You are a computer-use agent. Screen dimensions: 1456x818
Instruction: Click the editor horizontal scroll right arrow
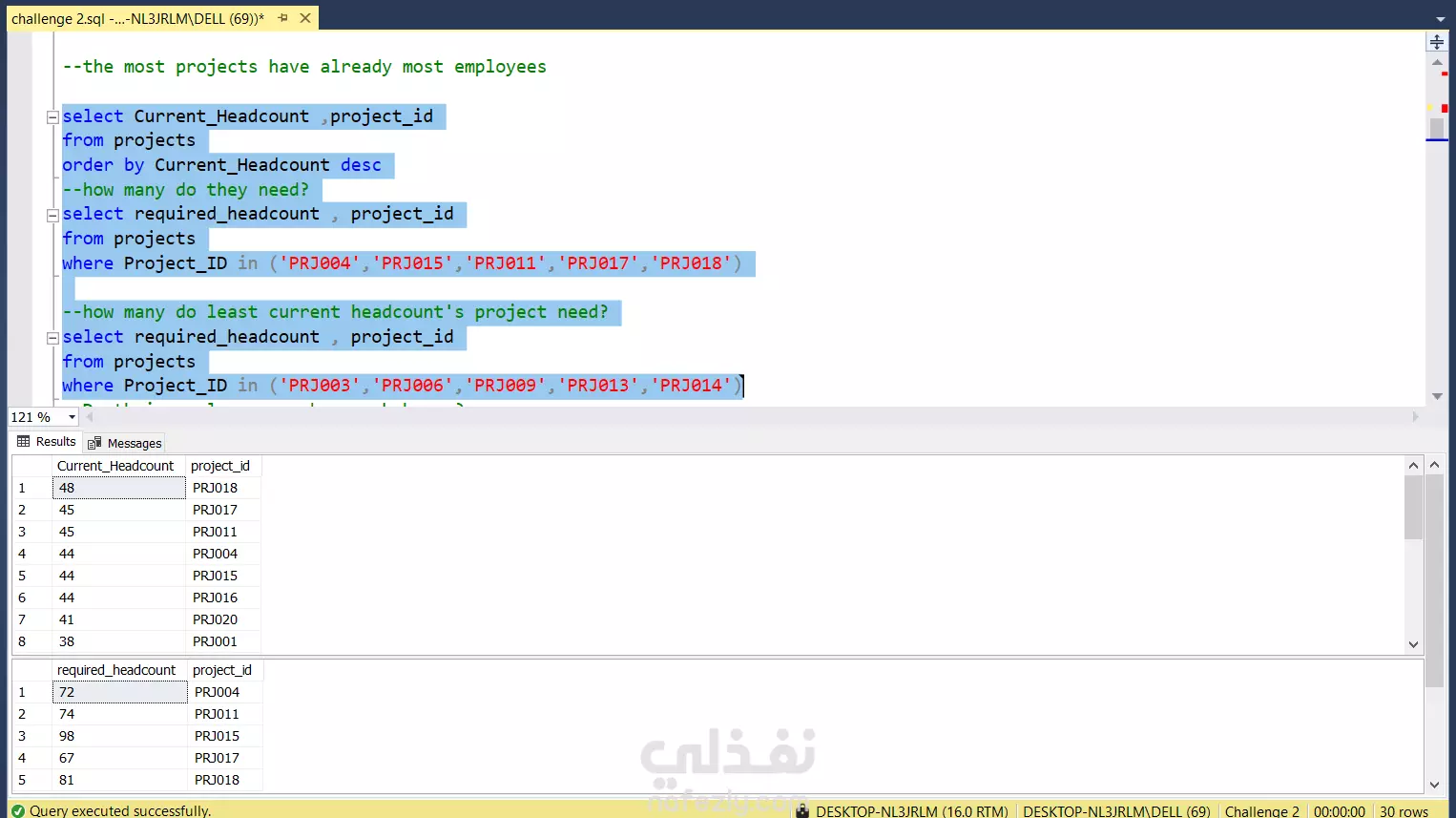1415,417
